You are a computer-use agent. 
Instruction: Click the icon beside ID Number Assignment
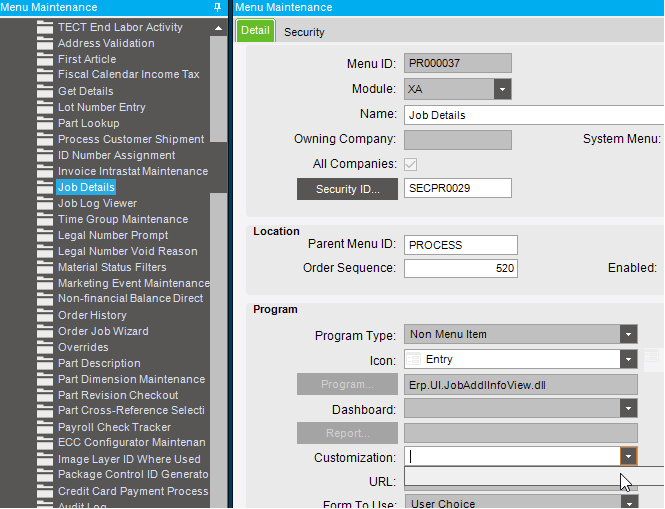[x=45, y=156]
